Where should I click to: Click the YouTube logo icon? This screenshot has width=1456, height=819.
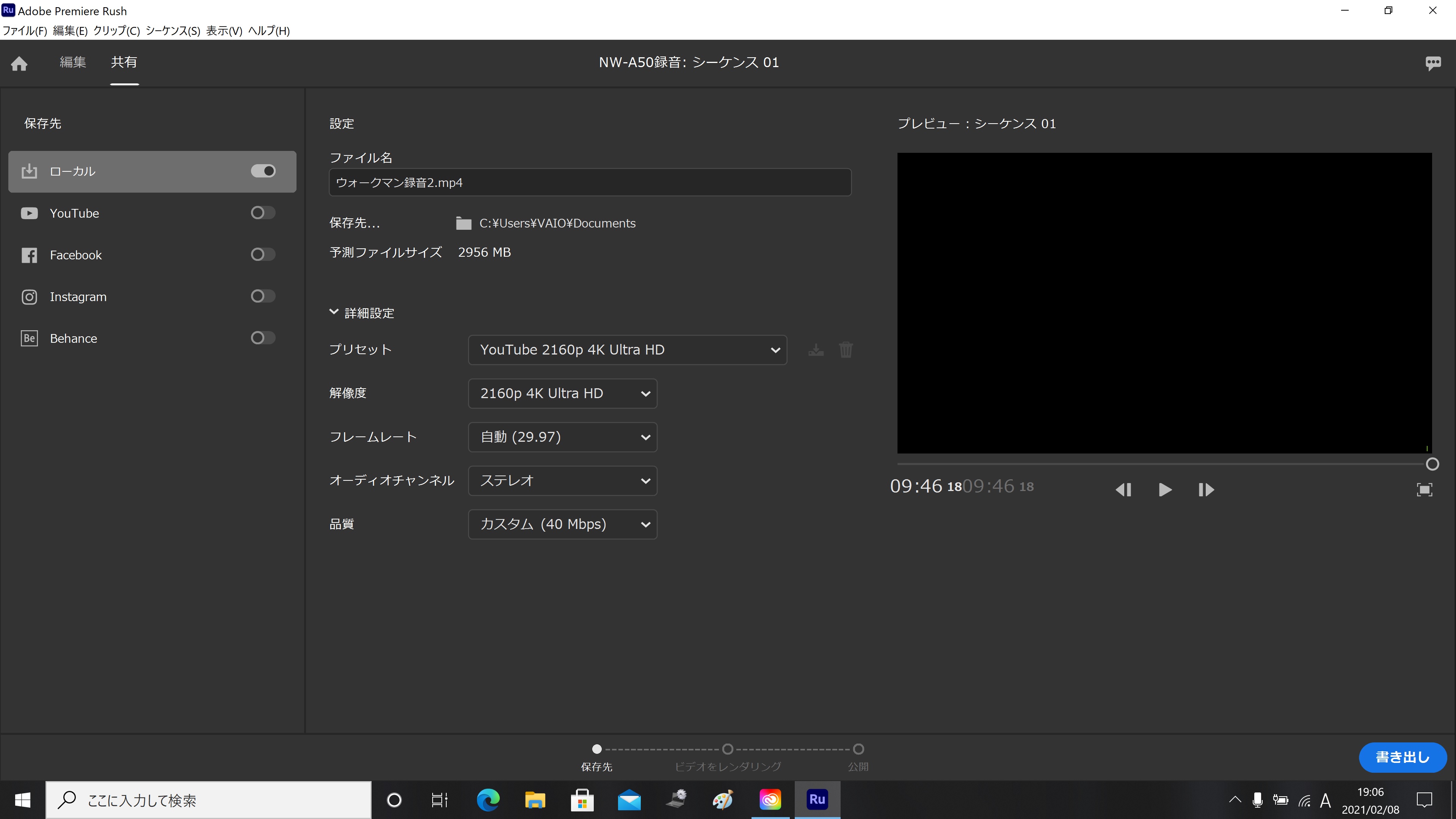(x=29, y=213)
